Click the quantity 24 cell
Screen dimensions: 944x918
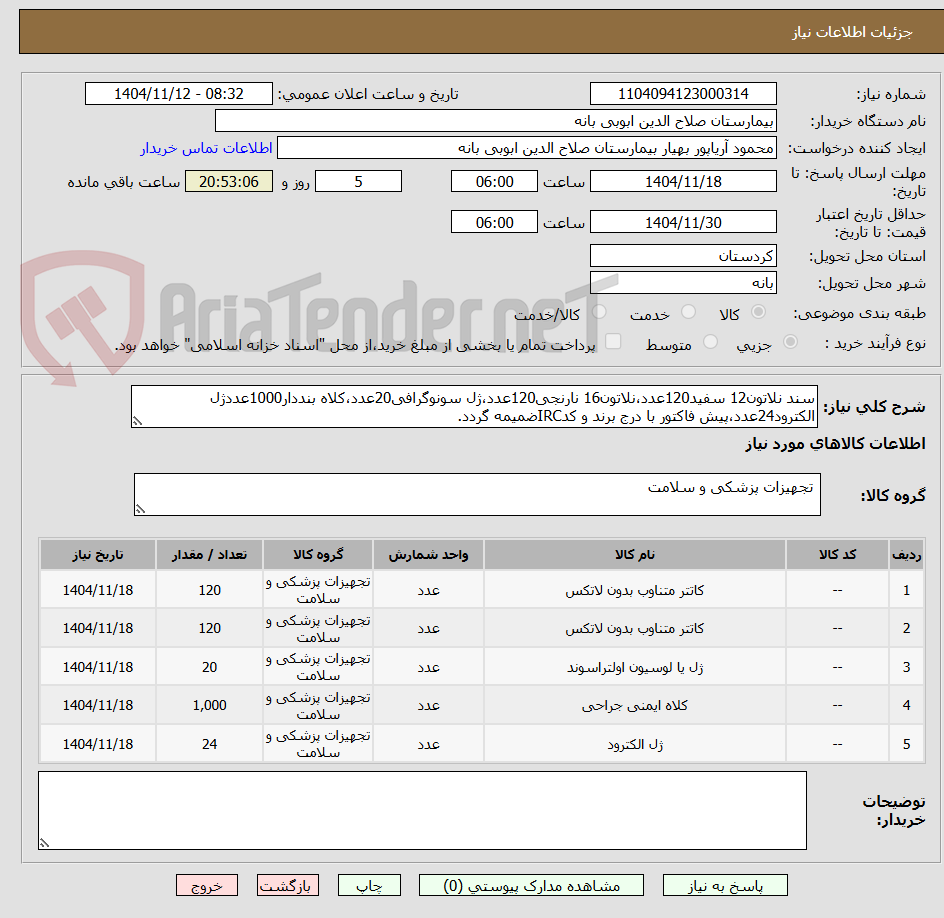tap(210, 745)
